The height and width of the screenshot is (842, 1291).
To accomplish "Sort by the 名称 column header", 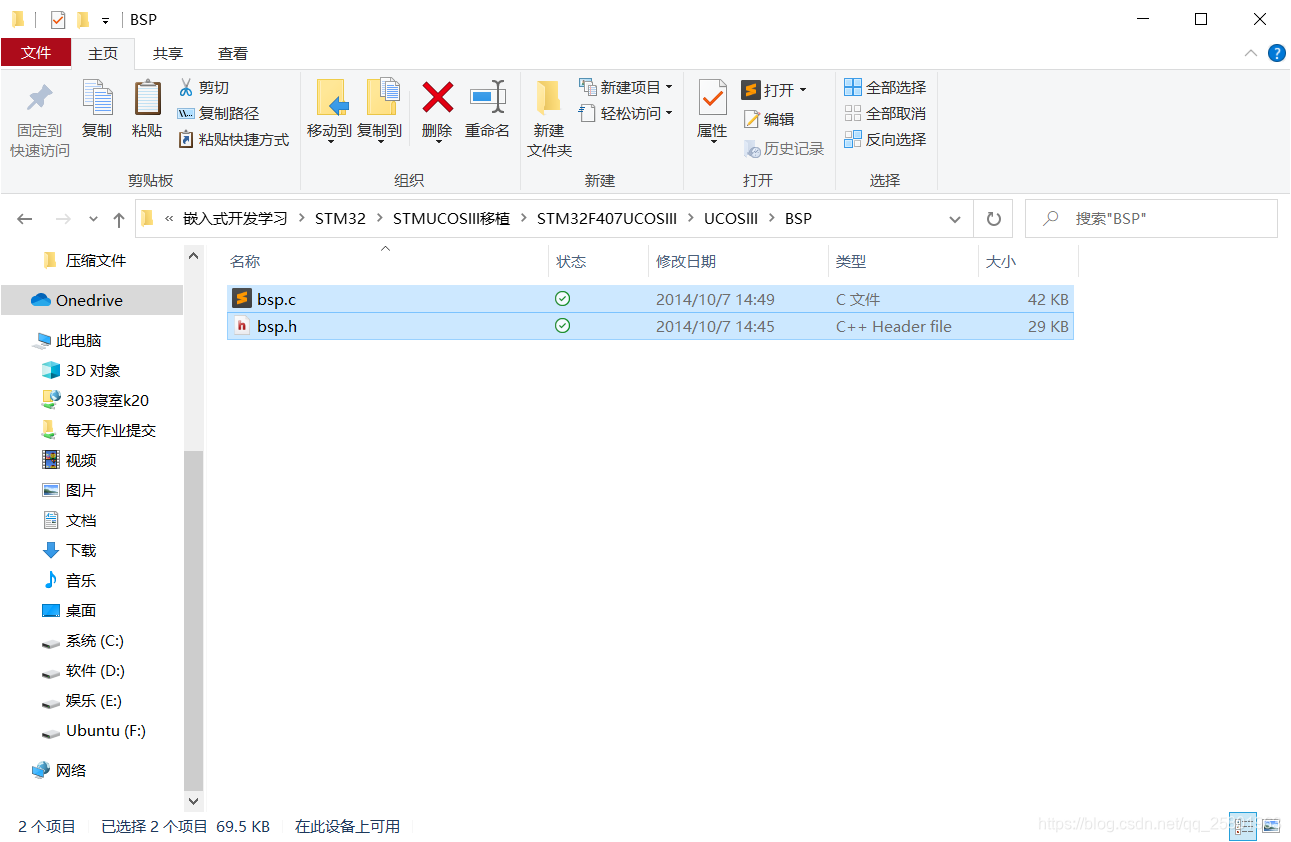I will [x=245, y=261].
